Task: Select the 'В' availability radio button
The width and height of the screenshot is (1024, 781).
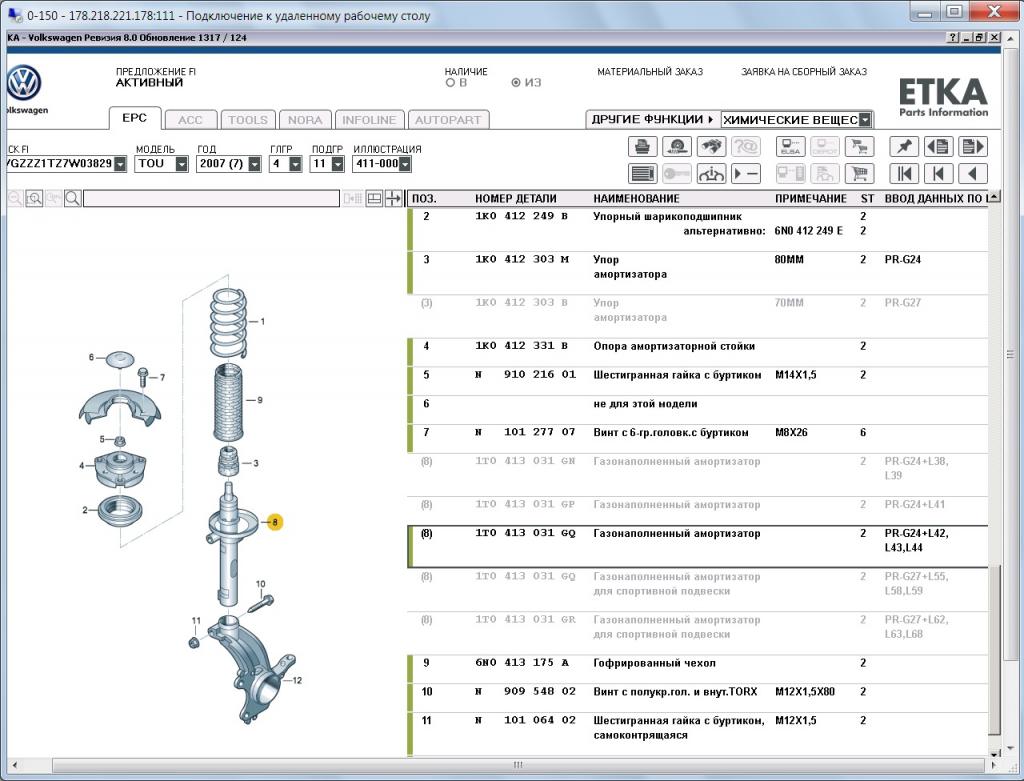Action: (450, 83)
